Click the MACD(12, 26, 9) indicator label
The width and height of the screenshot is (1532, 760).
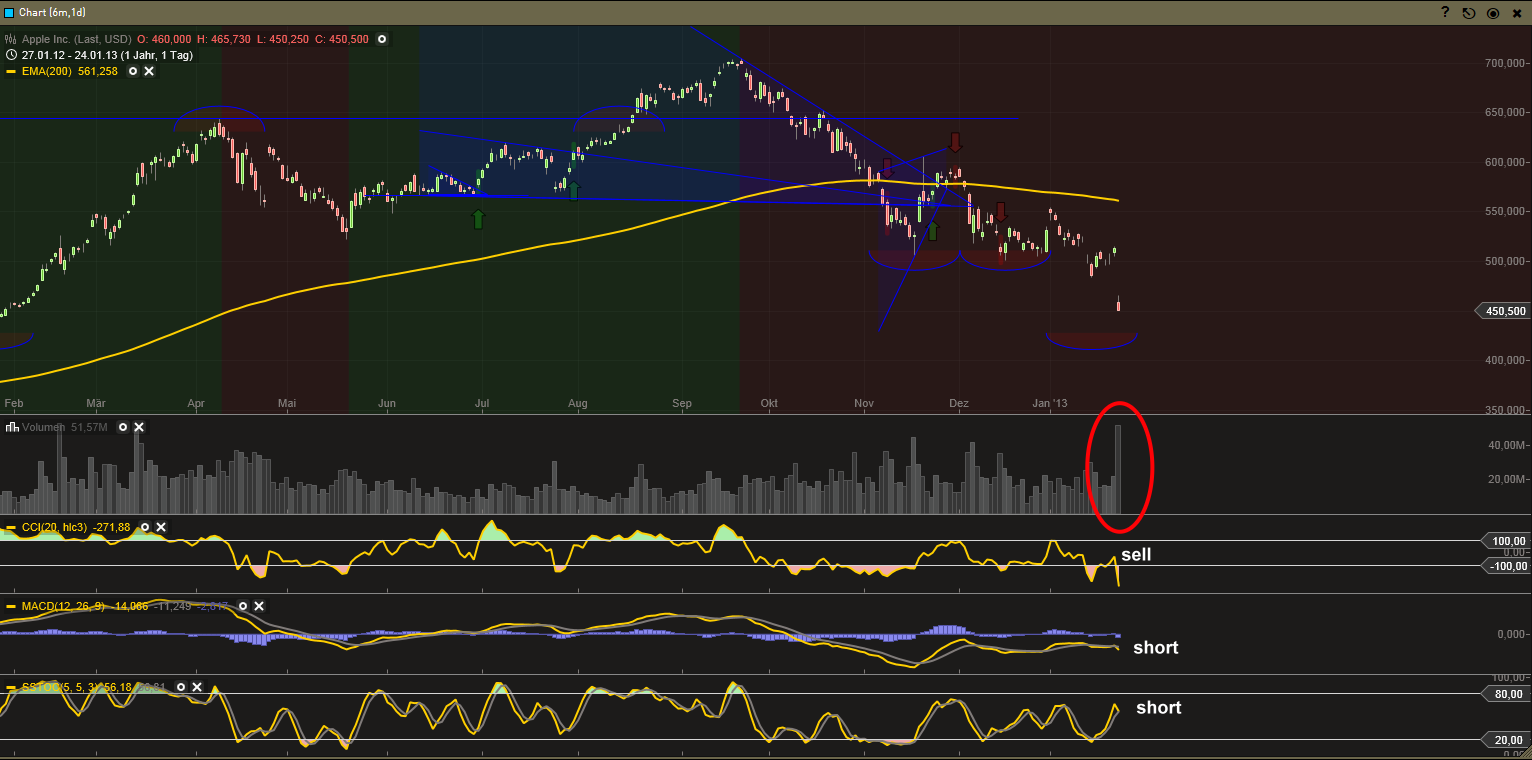point(65,606)
